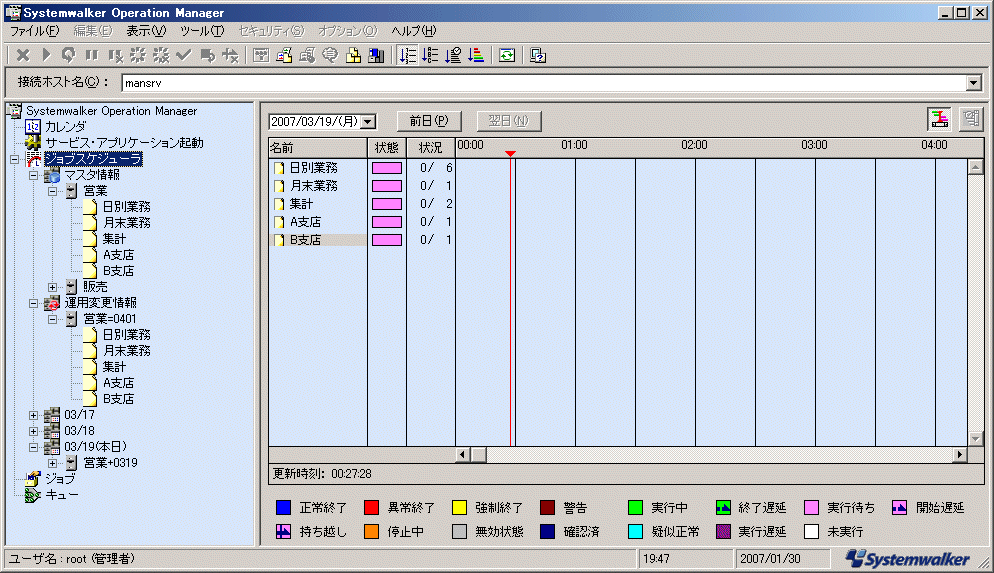This screenshot has height=573, width=994.
Task: Collapse the 営業 node under マスタ情報
Action: pos(53,191)
